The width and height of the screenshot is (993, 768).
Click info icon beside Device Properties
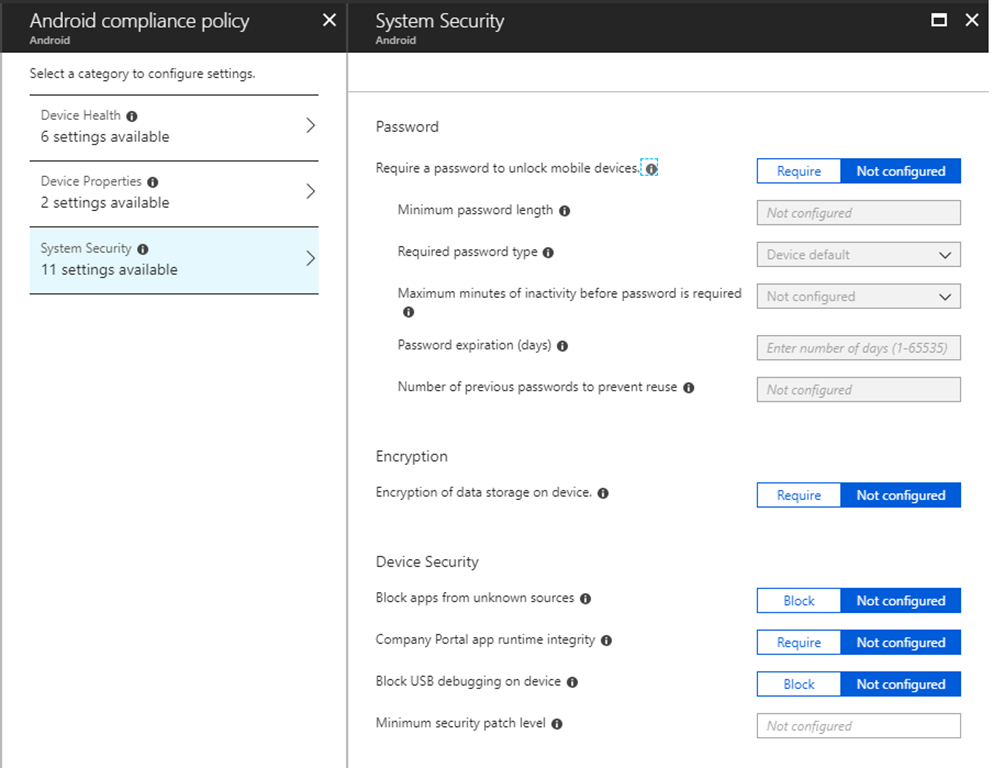[152, 182]
